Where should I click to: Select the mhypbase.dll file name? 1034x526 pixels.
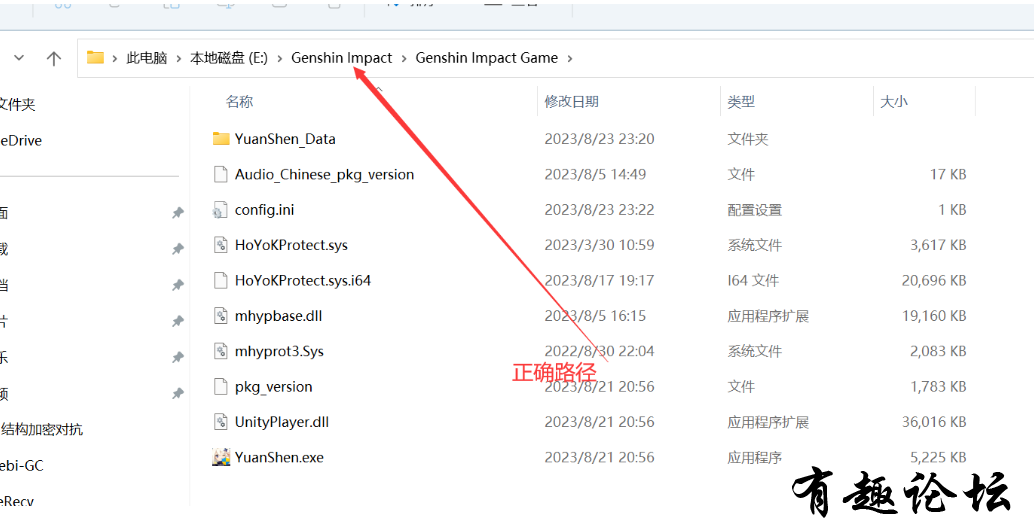click(278, 316)
